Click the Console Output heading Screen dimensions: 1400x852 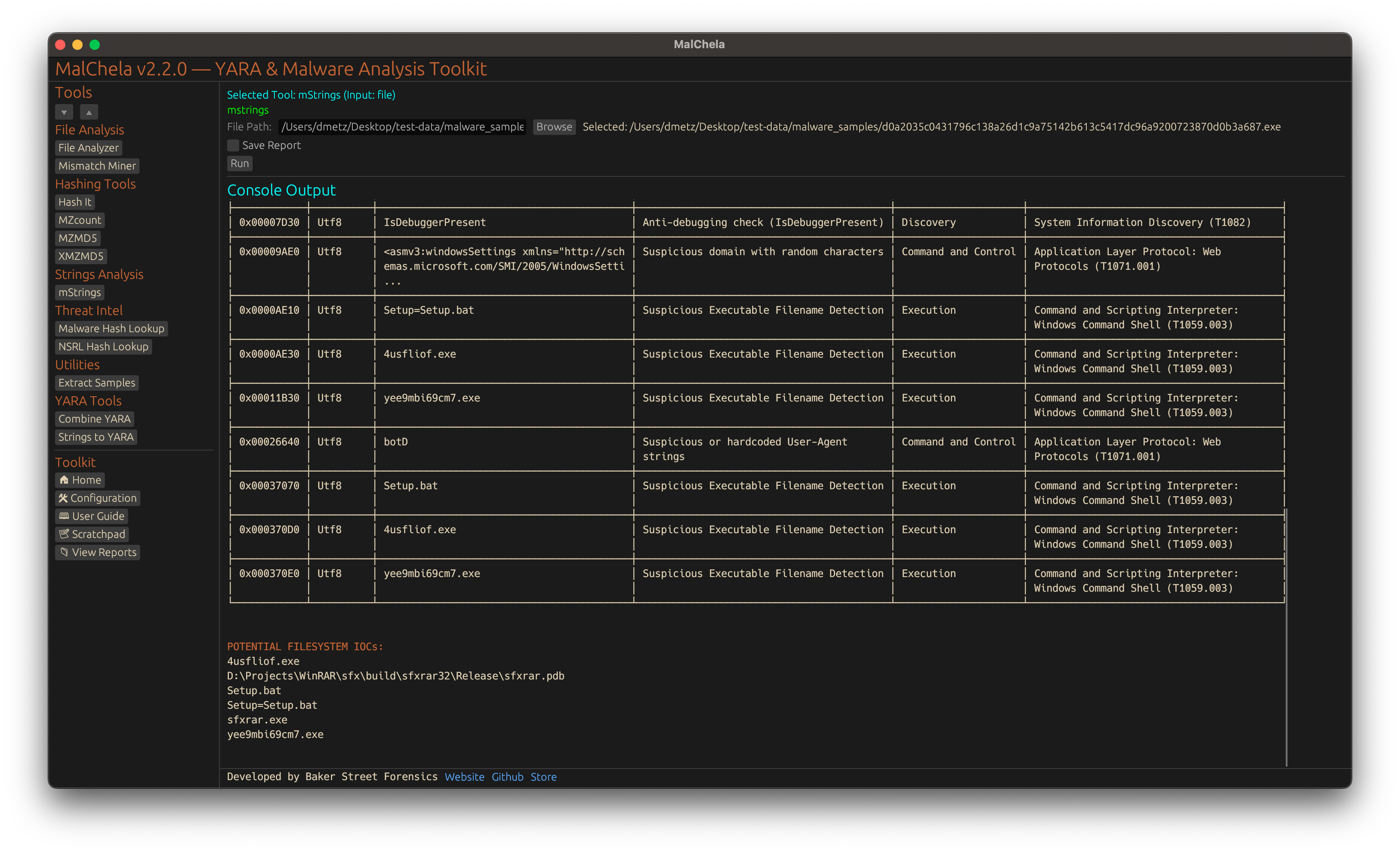point(281,190)
